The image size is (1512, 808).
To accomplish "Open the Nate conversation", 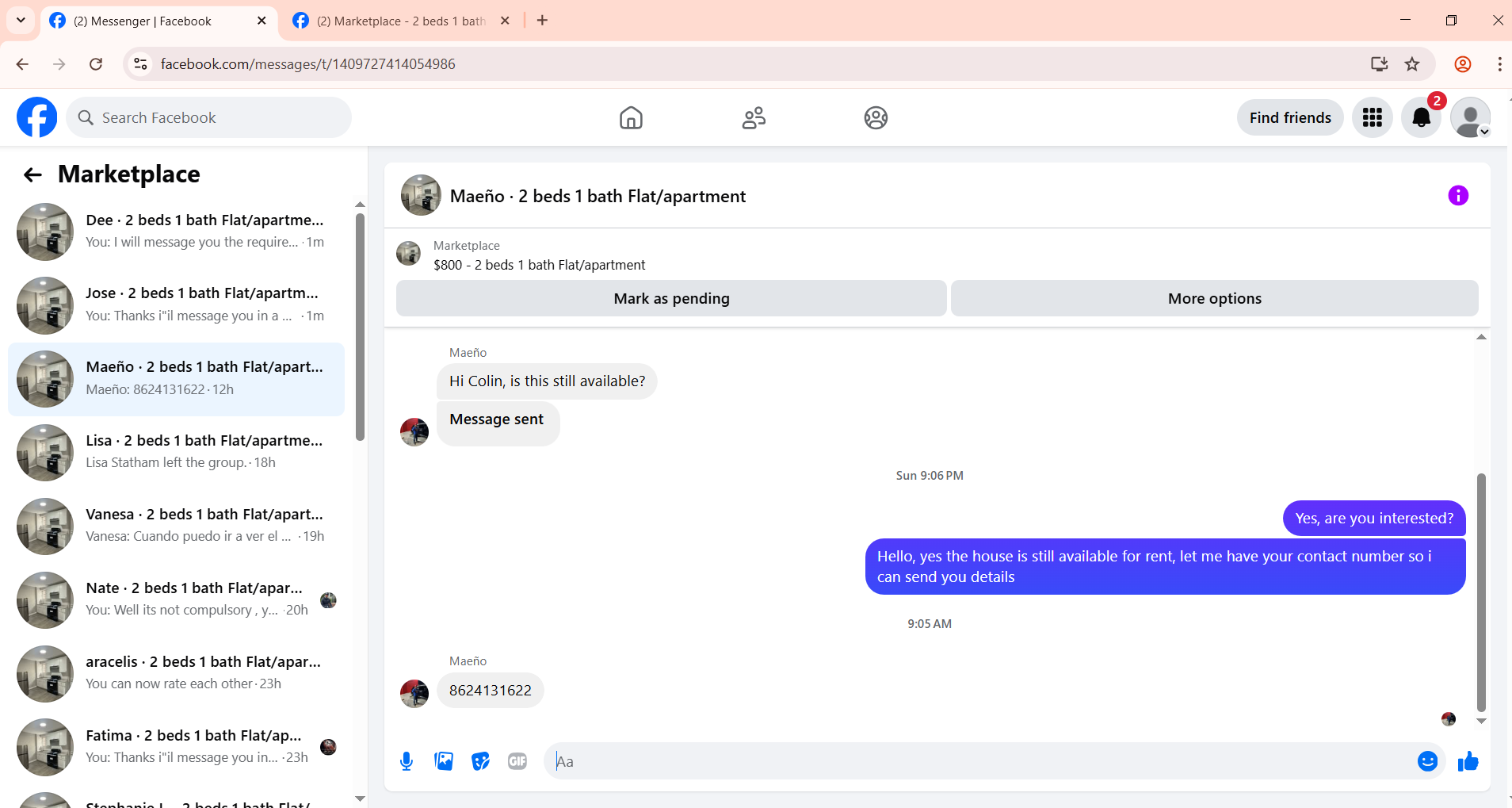I will pos(176,599).
